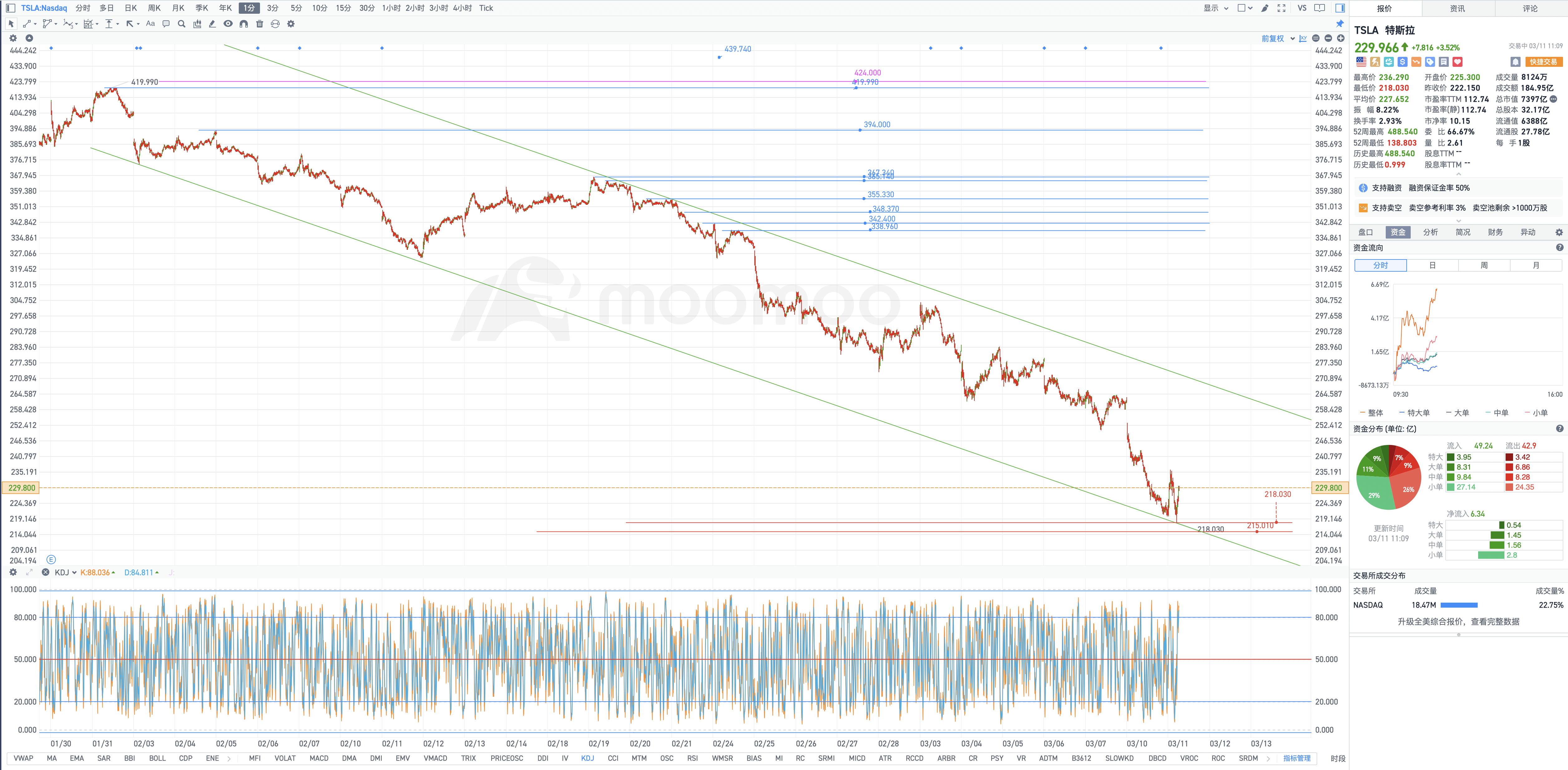Select the trend line drawing tool
This screenshot has width=1568, height=770.
[27, 24]
